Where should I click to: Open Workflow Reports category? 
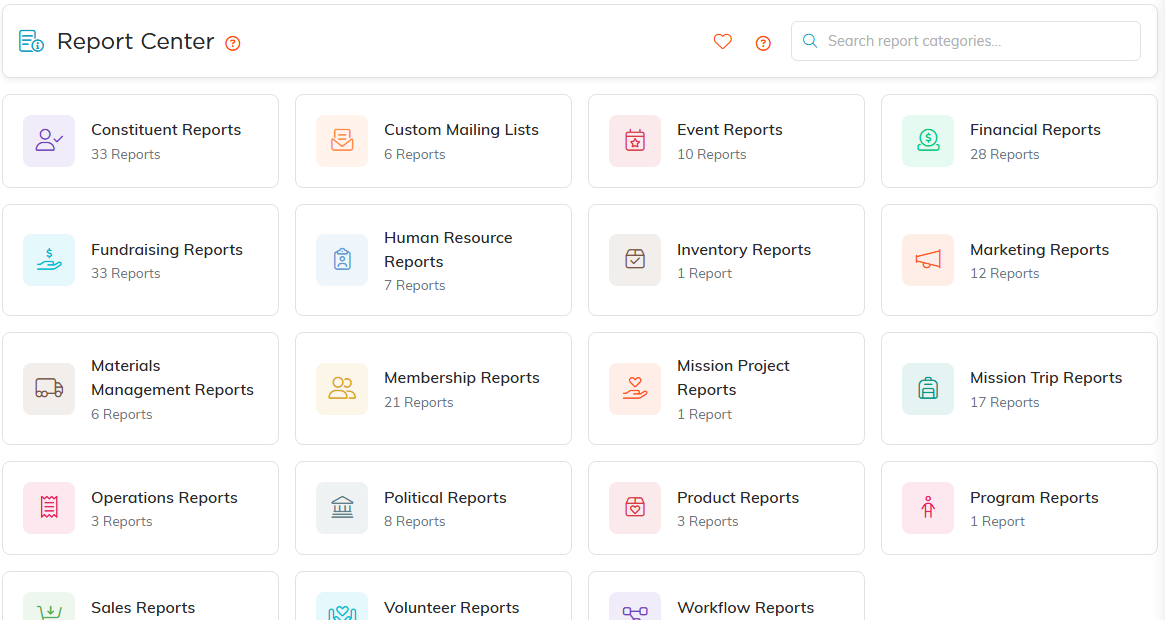[x=726, y=596]
